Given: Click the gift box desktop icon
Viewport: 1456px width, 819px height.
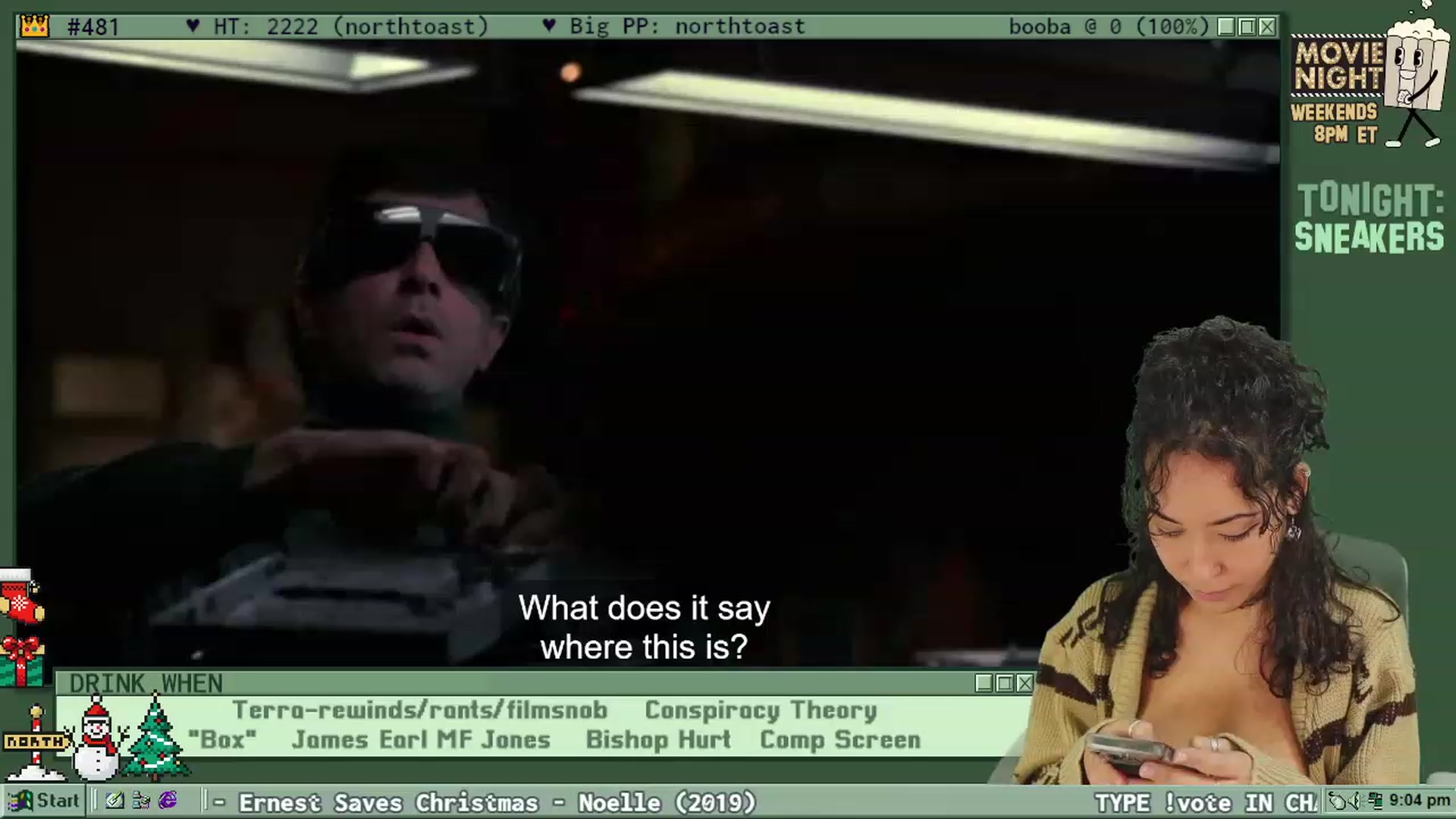Looking at the screenshot, I should (x=21, y=661).
